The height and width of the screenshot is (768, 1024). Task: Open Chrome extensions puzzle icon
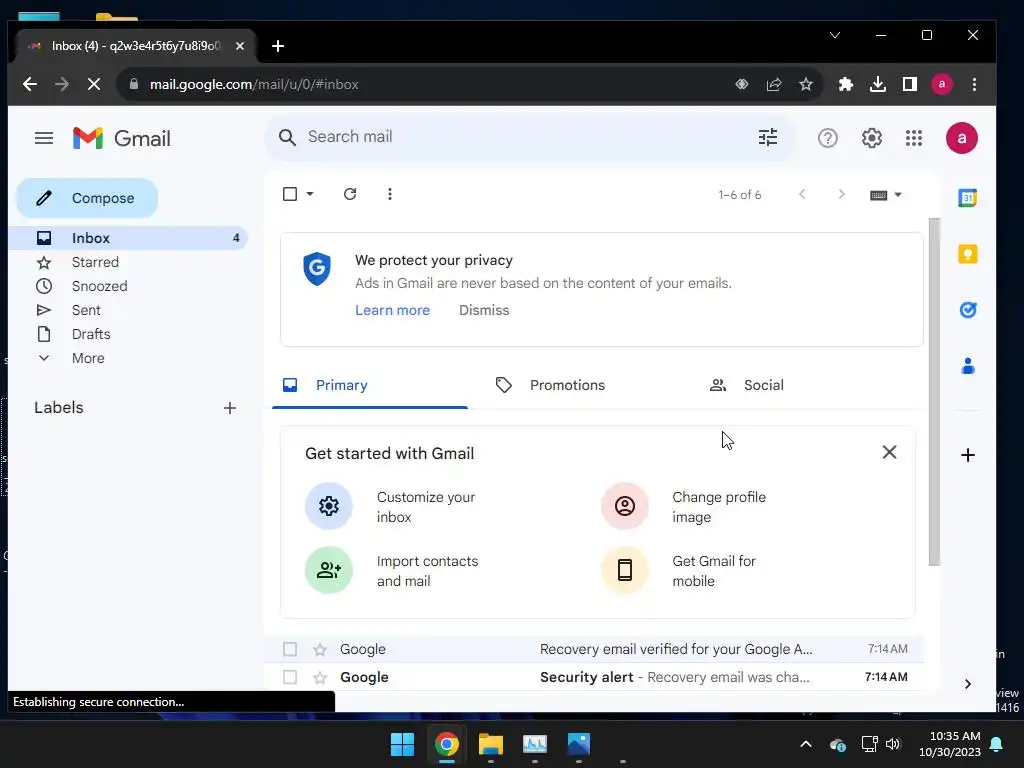pyautogui.click(x=846, y=84)
